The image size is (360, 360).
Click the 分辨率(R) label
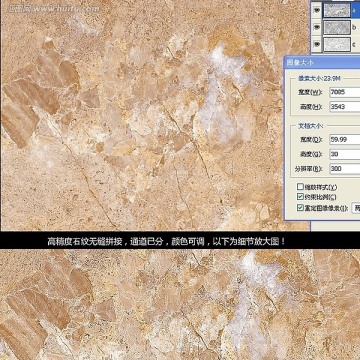309,169
